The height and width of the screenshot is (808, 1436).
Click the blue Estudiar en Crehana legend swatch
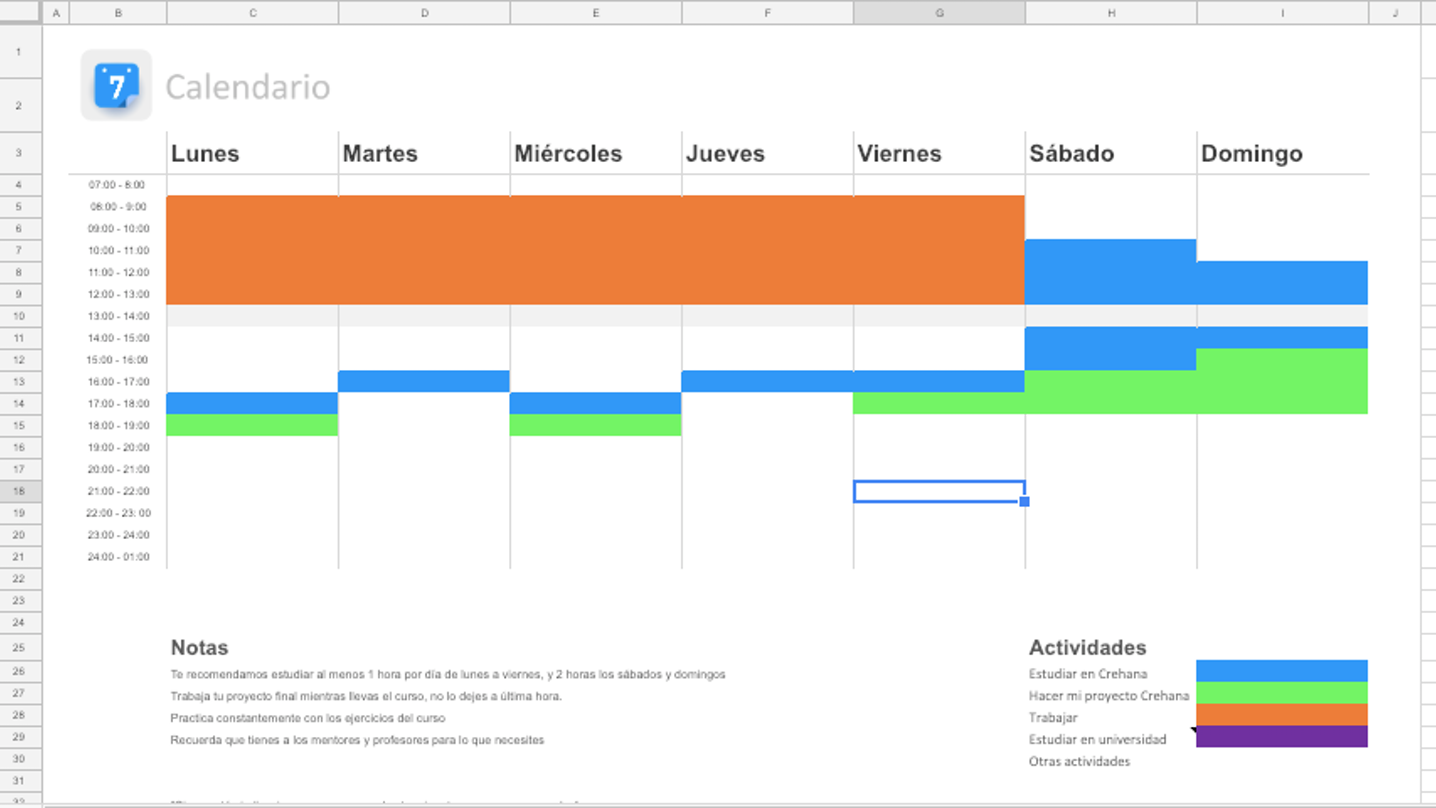pyautogui.click(x=1281, y=671)
